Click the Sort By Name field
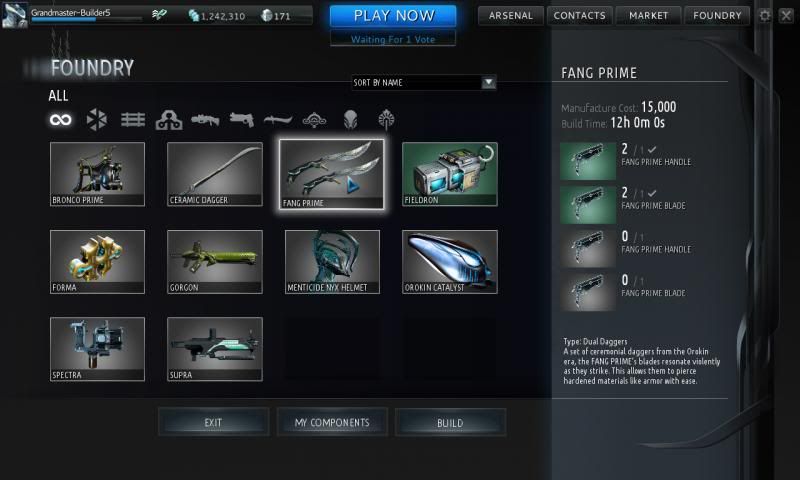Screen dimensions: 800x480 click(x=423, y=82)
